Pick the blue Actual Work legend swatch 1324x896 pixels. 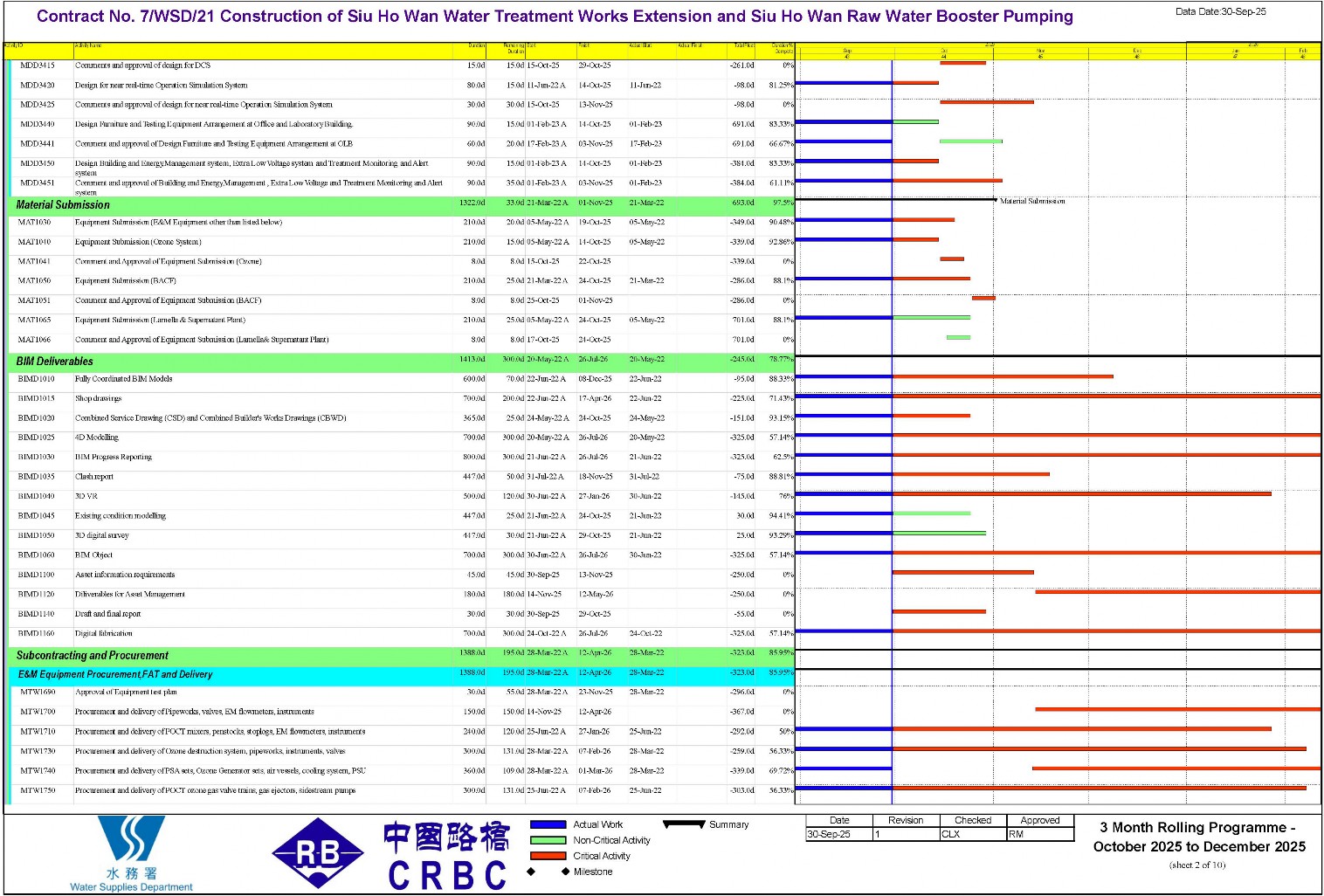pos(548,824)
